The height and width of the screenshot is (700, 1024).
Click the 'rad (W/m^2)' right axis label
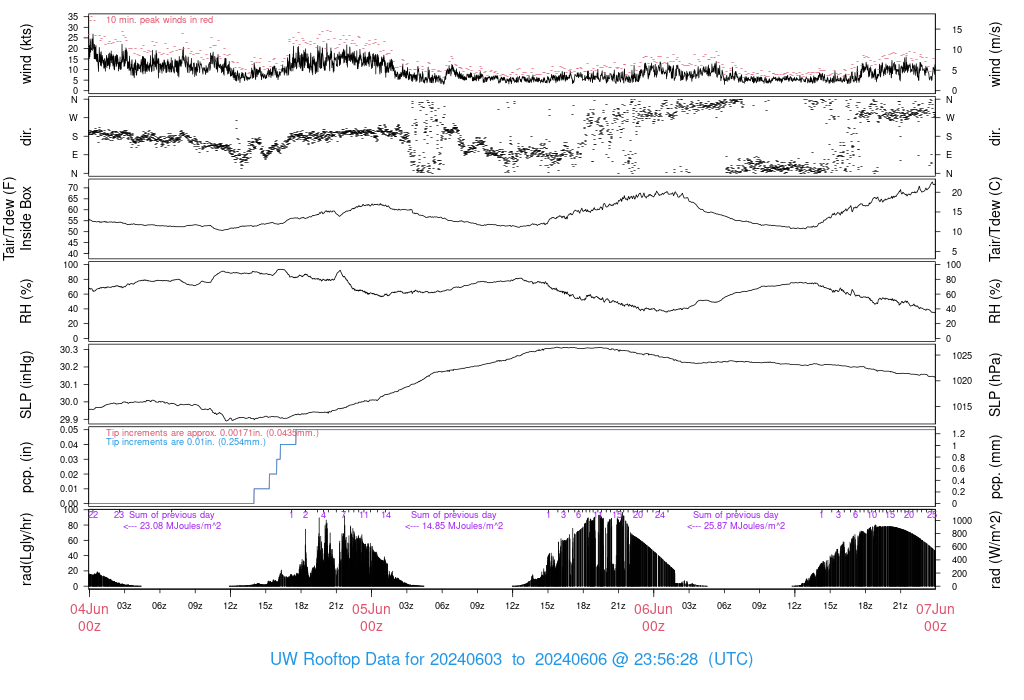coord(995,549)
